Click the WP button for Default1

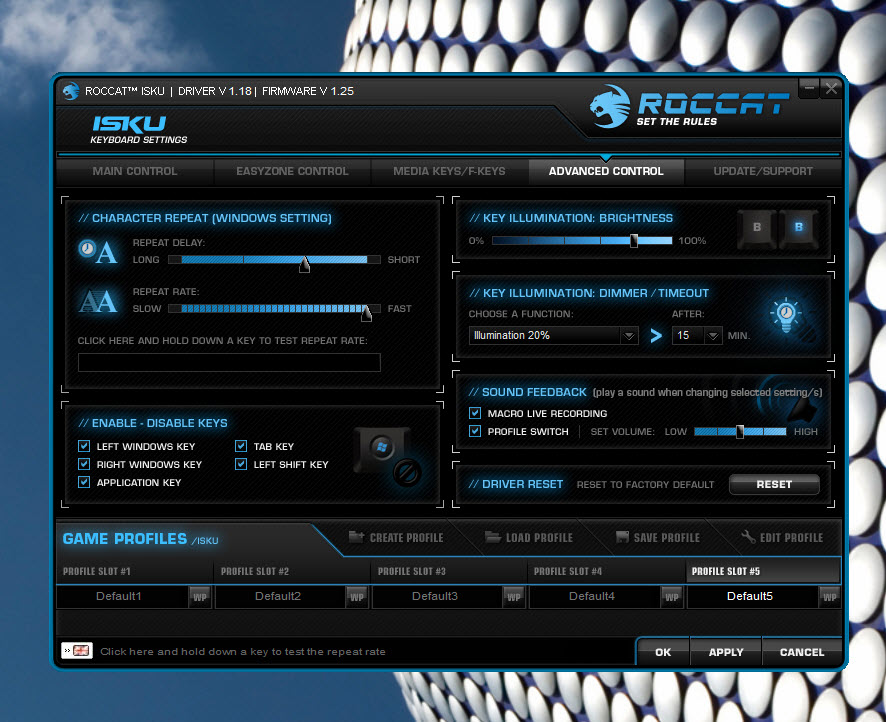(200, 597)
